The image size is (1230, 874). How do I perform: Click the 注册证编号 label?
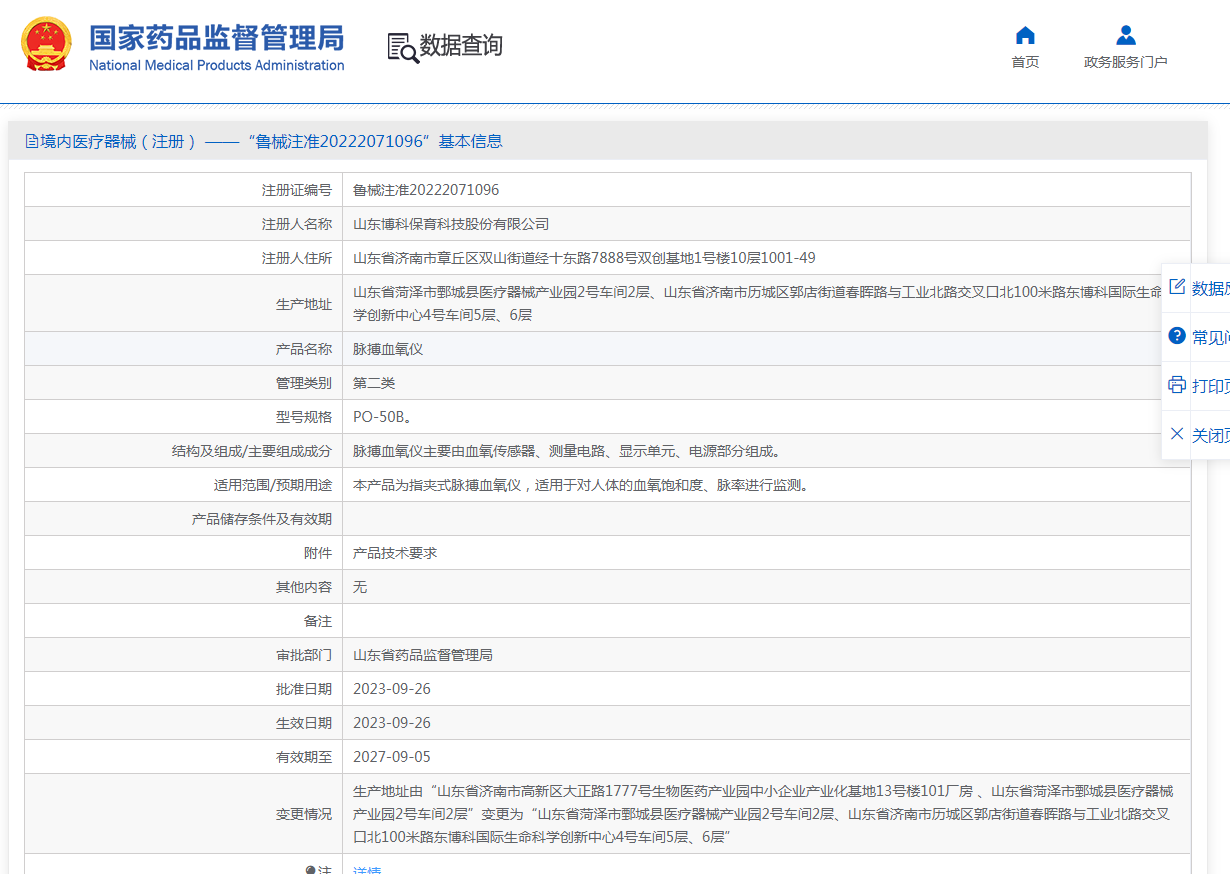click(x=297, y=190)
